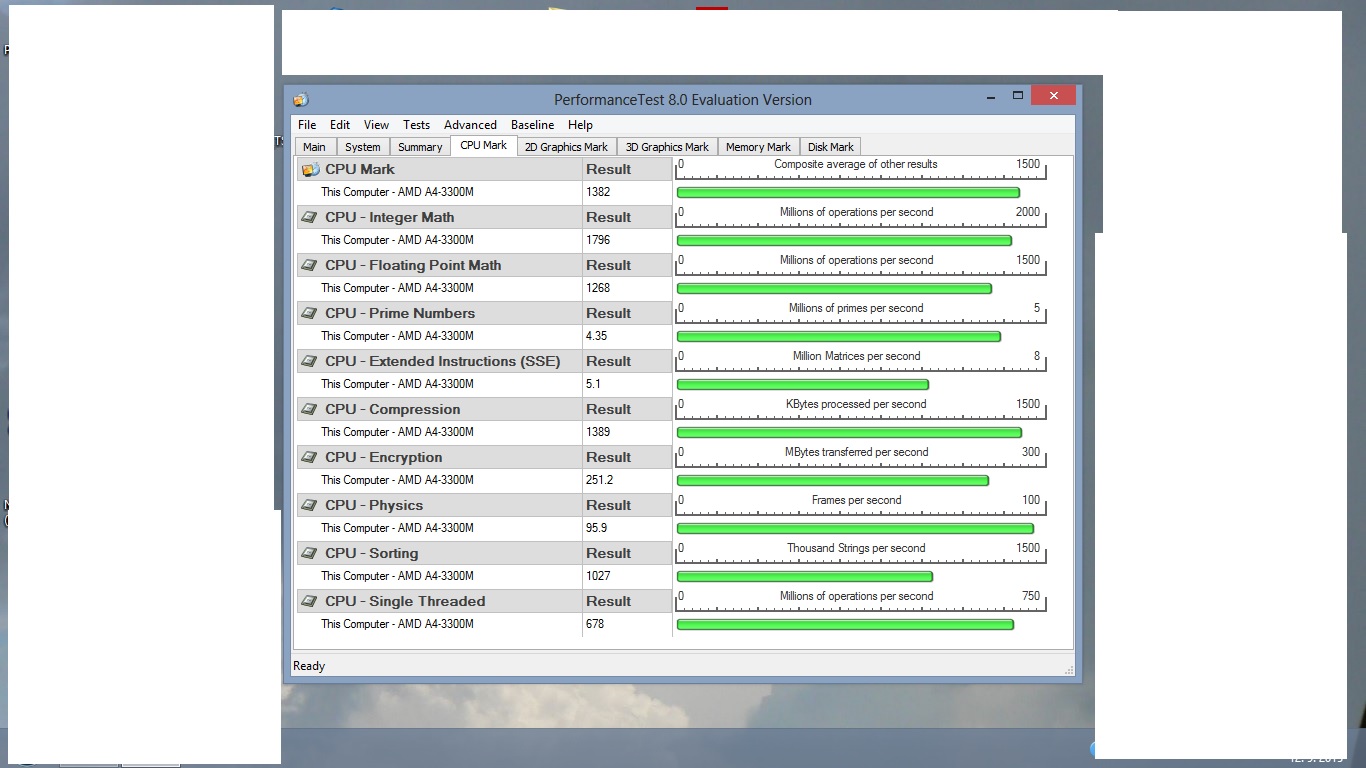
Task: Click the chip icon beside CPU - Compression
Action: tap(311, 409)
